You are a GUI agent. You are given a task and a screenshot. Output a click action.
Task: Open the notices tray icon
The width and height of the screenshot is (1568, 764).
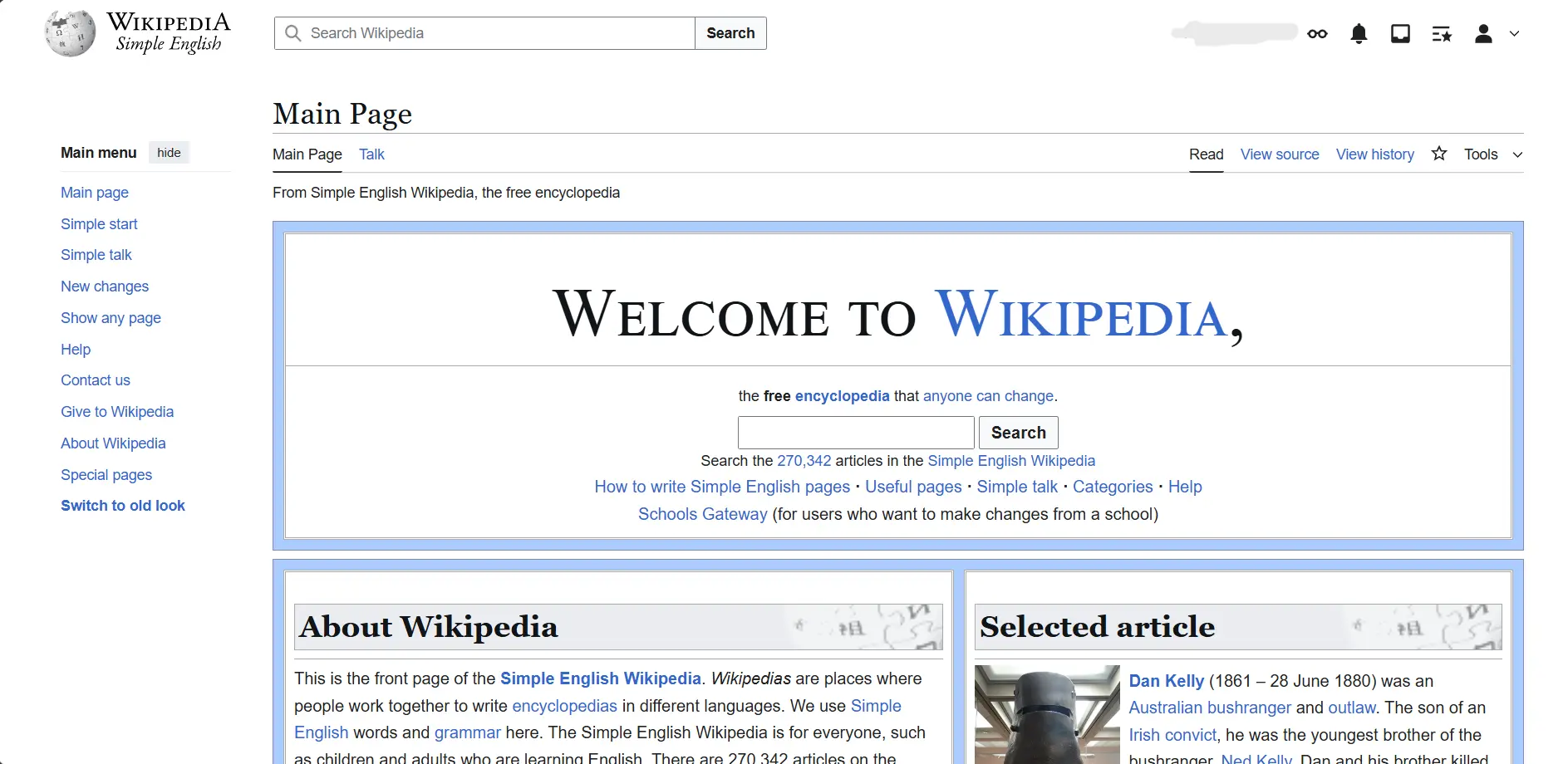(1400, 34)
